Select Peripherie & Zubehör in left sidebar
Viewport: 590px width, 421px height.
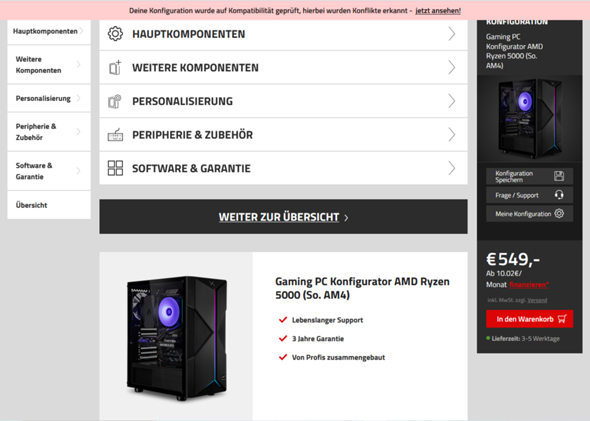[49, 132]
